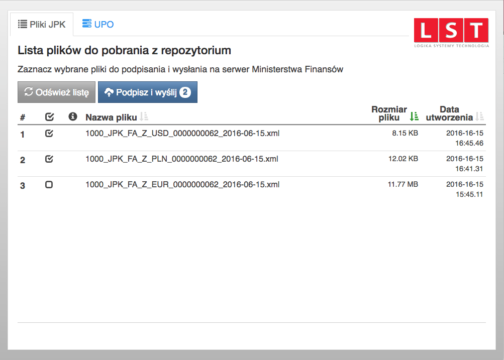The image size is (504, 360).
Task: Select file 1000_JPK_FA_Z_PLN_0000000062_2016-06-15.xml
Action: (x=182, y=159)
